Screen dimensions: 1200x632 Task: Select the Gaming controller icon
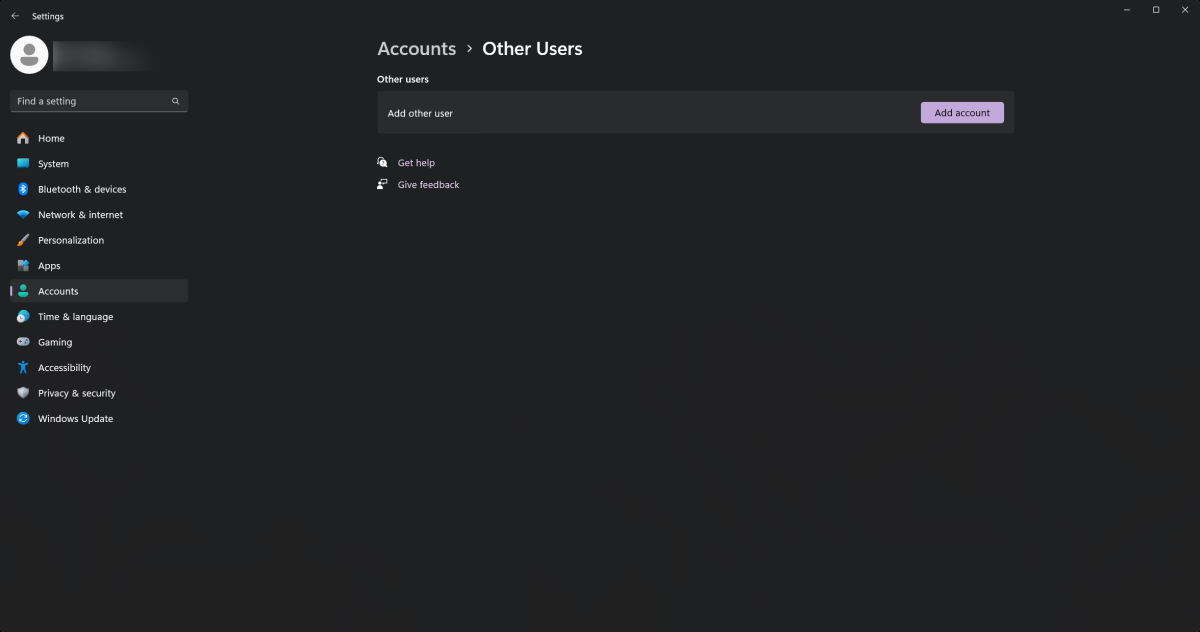pos(22,341)
